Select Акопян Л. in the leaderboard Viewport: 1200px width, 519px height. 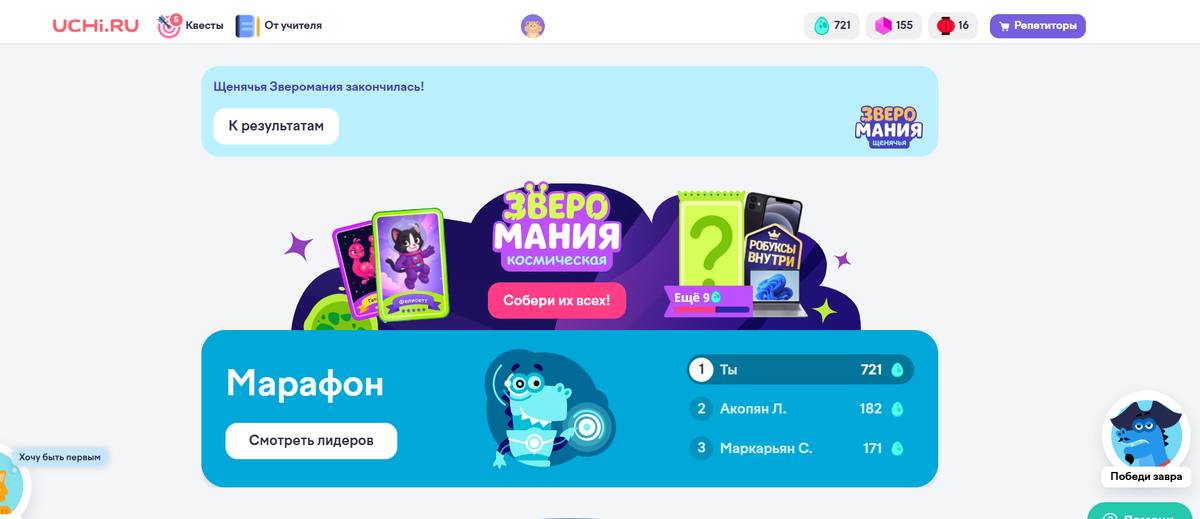pos(801,409)
